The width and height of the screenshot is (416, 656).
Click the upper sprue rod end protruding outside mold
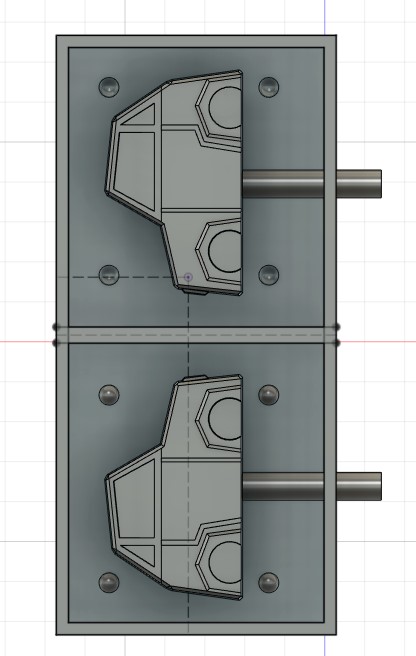pyautogui.click(x=359, y=184)
